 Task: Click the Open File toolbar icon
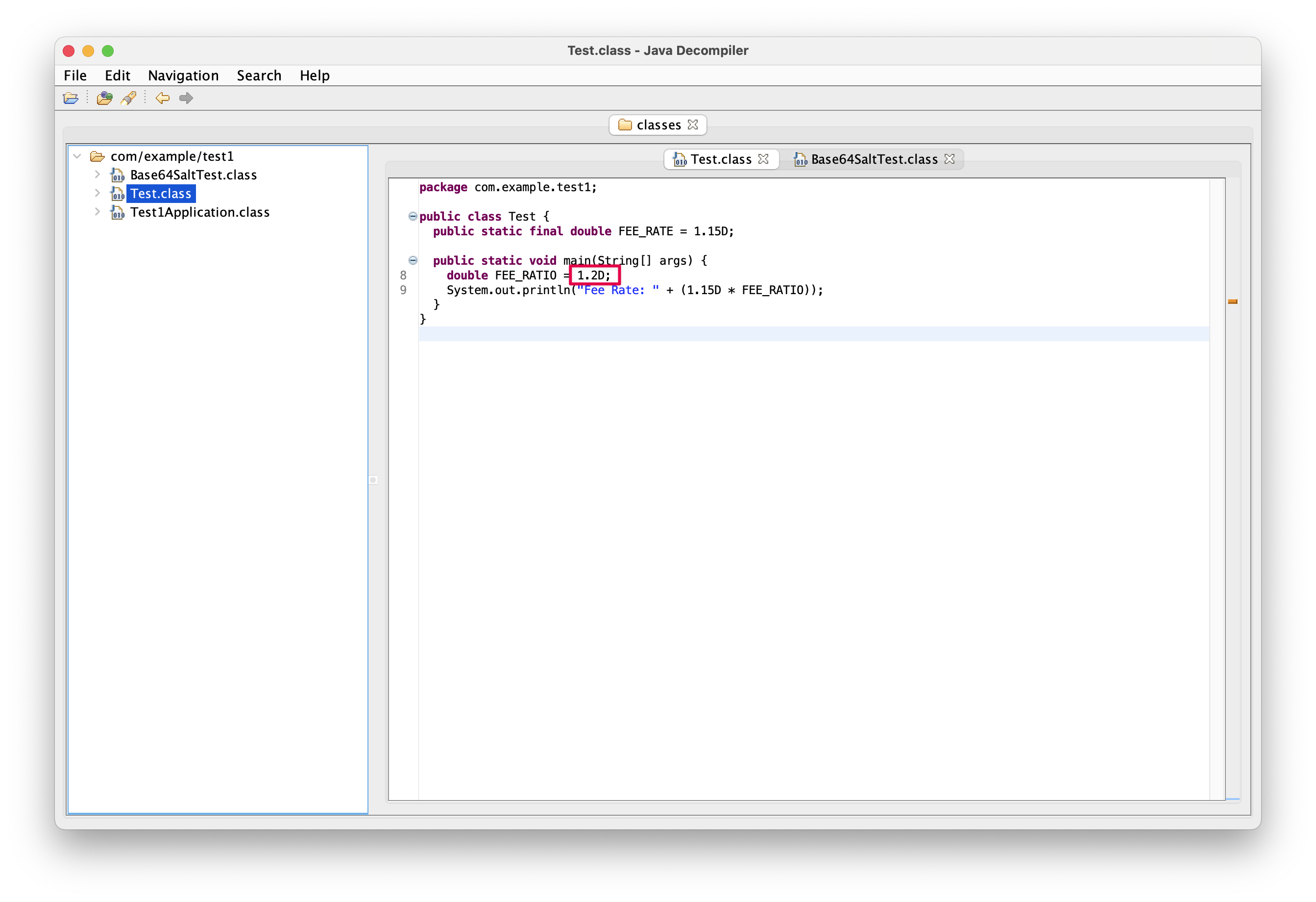[x=71, y=98]
